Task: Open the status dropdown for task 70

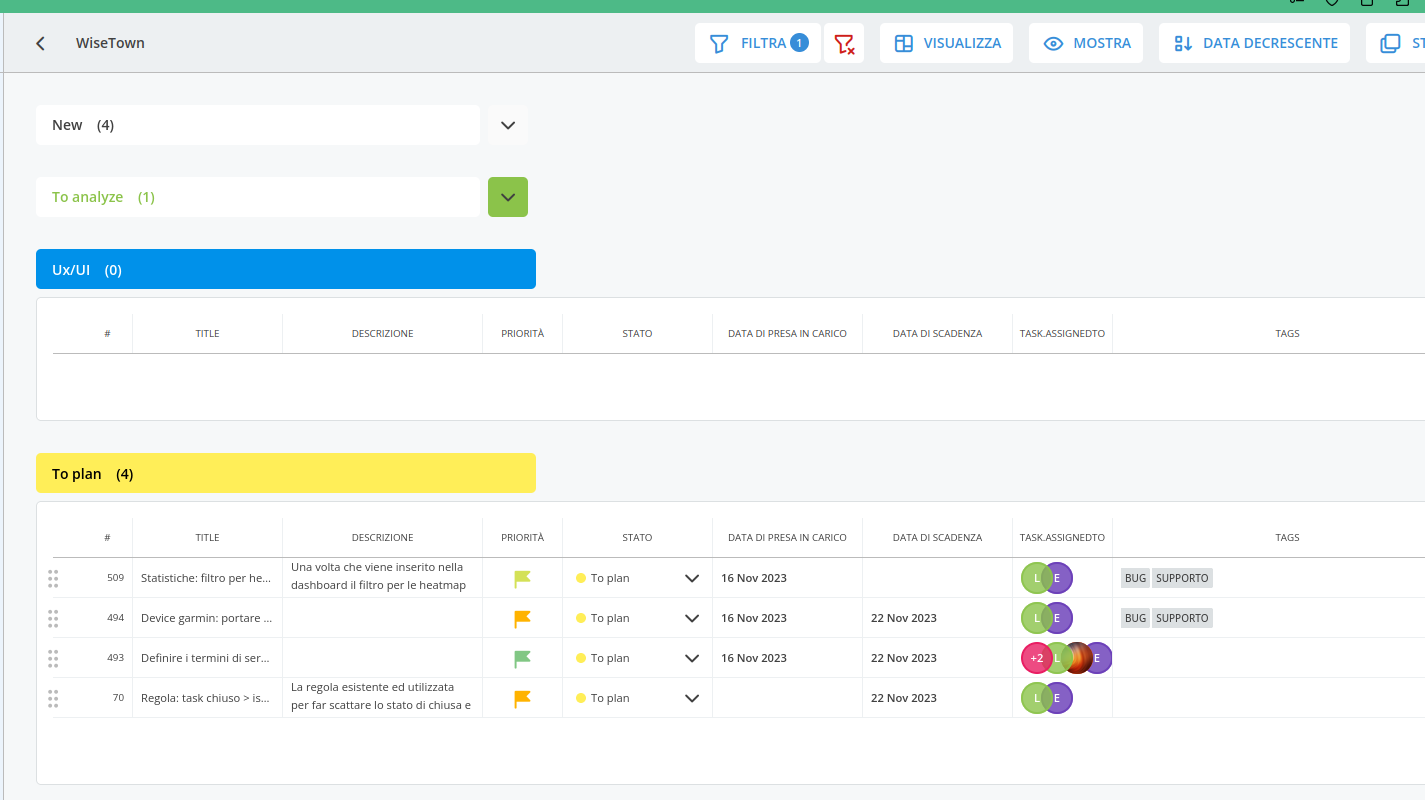Action: [691, 698]
